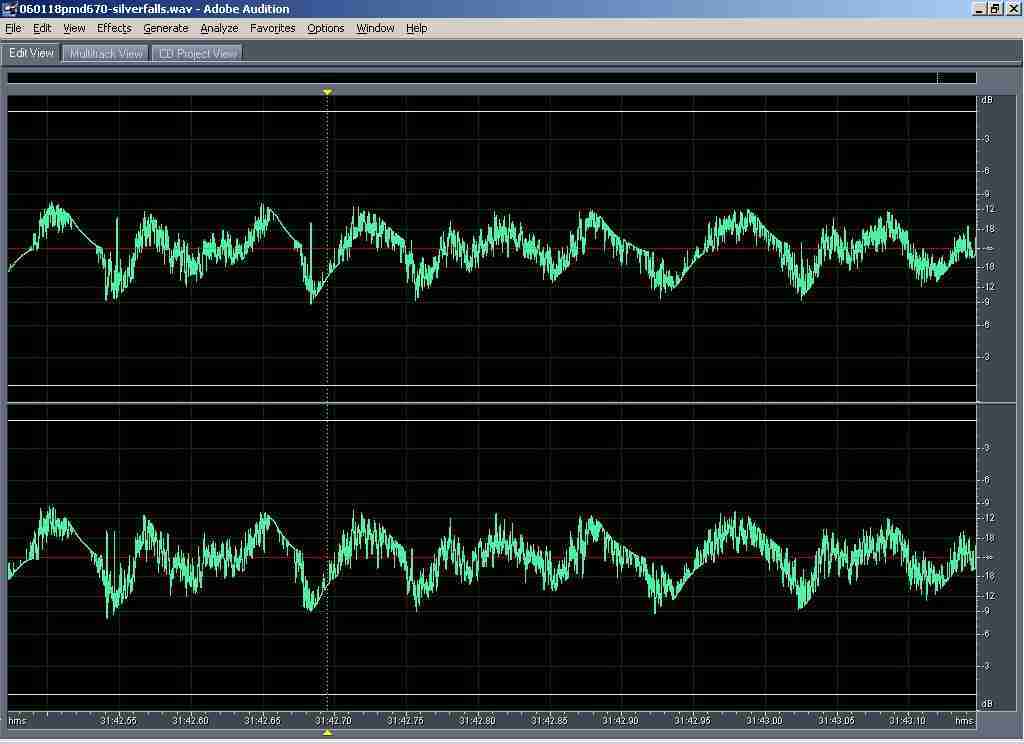Restore down the Adobe Audition window
Screen dimensions: 1024x744
[995, 9]
